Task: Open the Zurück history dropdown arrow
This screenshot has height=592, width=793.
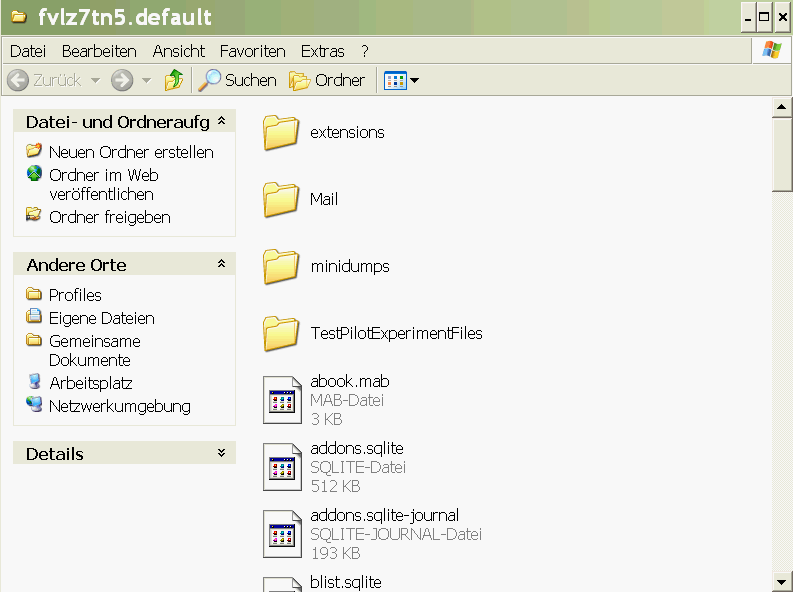Action: pos(96,80)
